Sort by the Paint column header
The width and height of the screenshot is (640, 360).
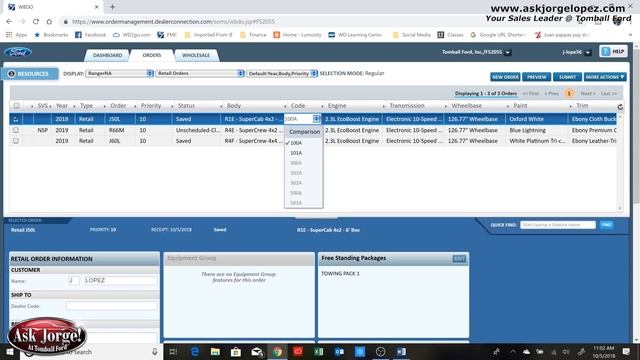point(520,106)
